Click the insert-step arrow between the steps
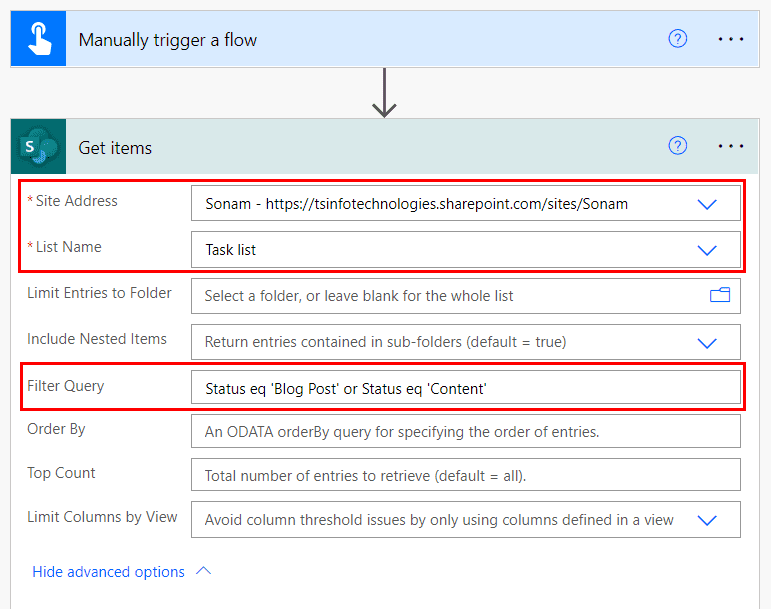Image resolution: width=771 pixels, height=609 pixels. 384,92
